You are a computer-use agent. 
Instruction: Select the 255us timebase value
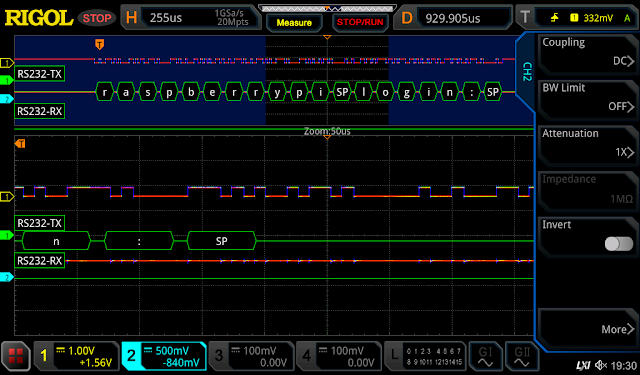pyautogui.click(x=166, y=18)
